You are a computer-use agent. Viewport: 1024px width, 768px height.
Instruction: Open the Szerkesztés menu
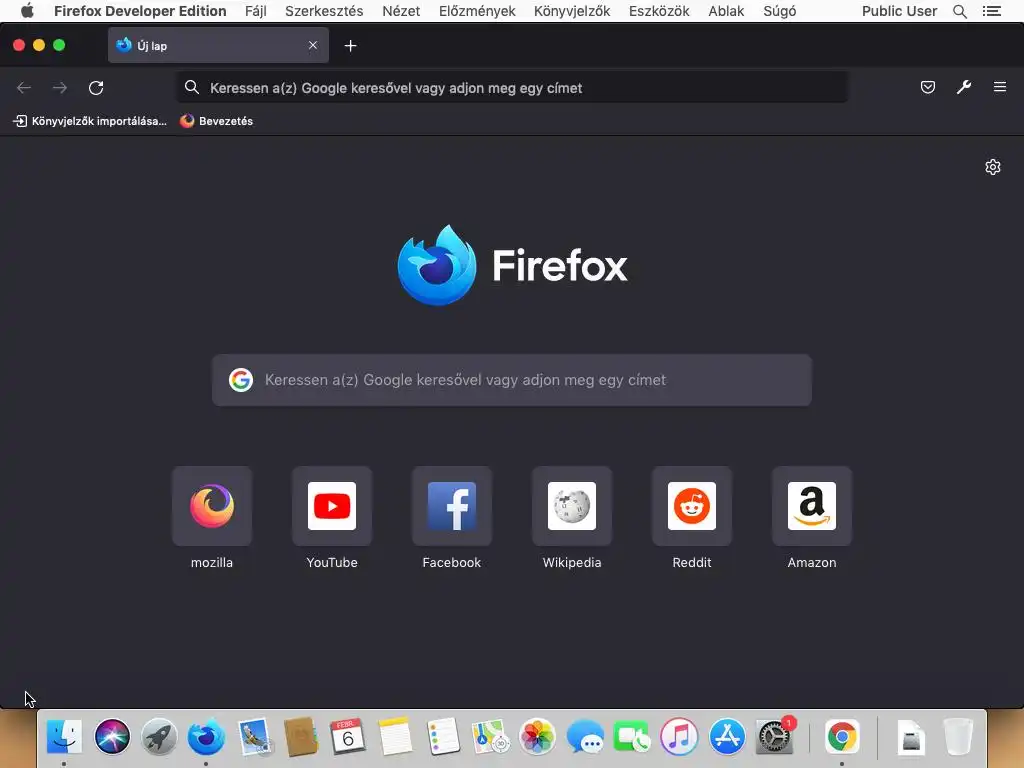[324, 11]
